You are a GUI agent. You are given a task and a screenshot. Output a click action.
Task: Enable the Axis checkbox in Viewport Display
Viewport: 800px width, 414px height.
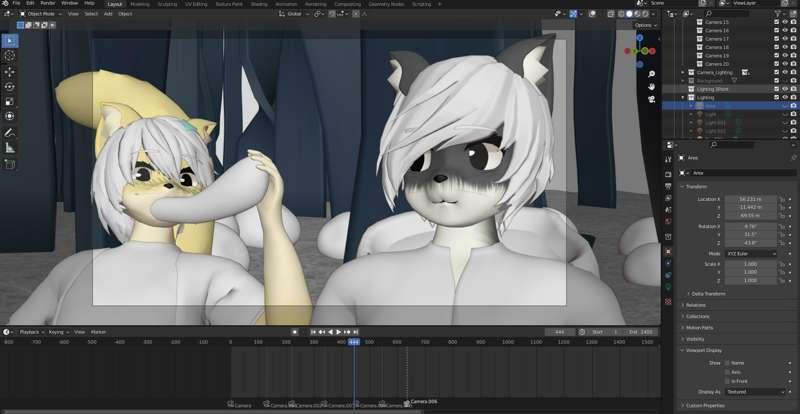[x=727, y=372]
